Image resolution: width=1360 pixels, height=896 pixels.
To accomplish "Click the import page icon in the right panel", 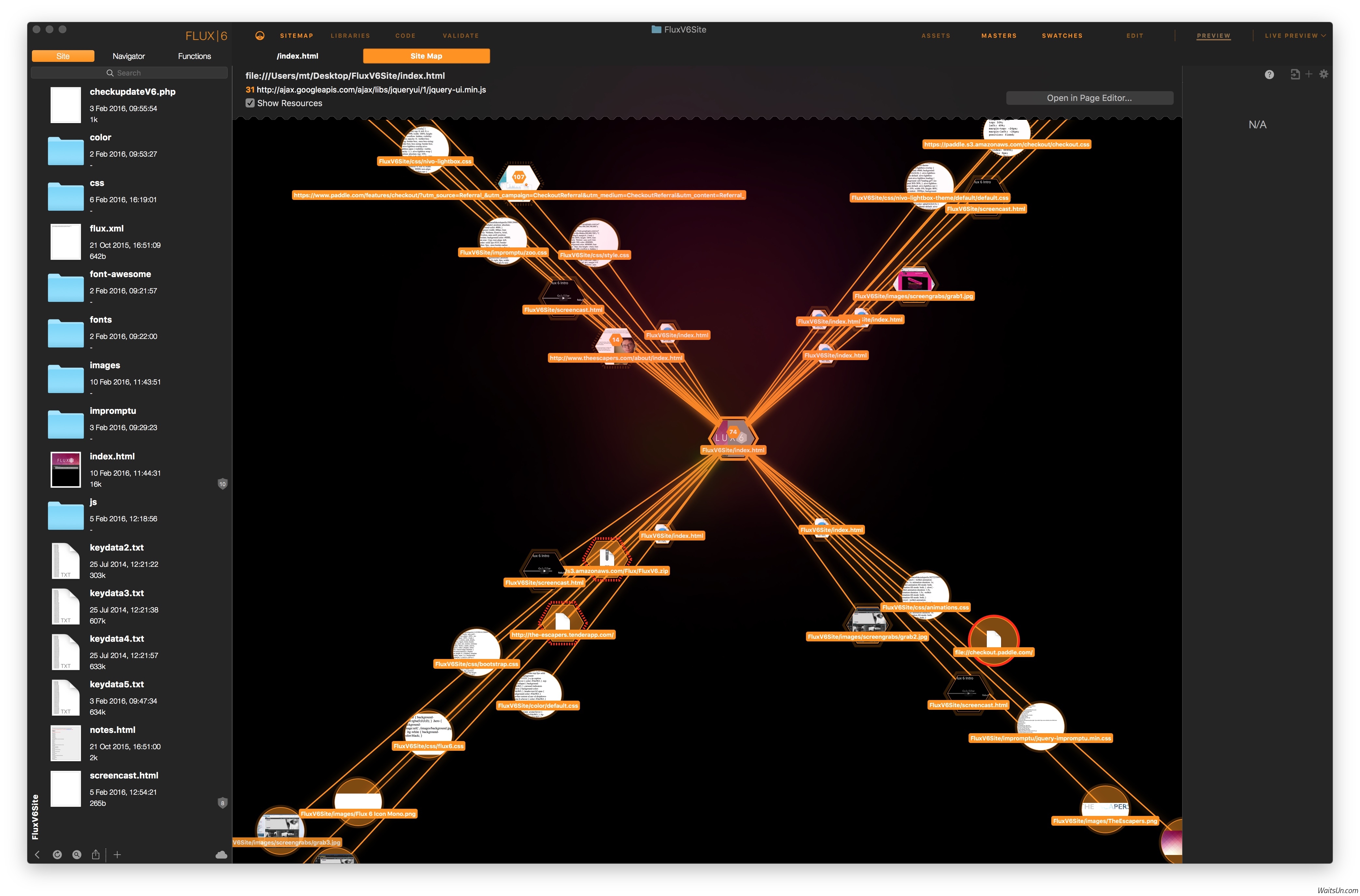I will [x=1295, y=74].
